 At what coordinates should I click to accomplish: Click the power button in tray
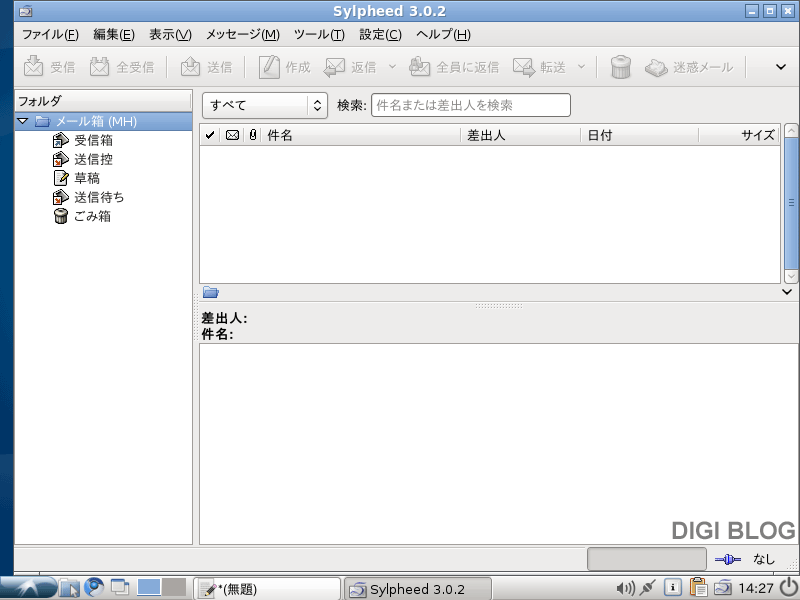pyautogui.click(x=790, y=588)
